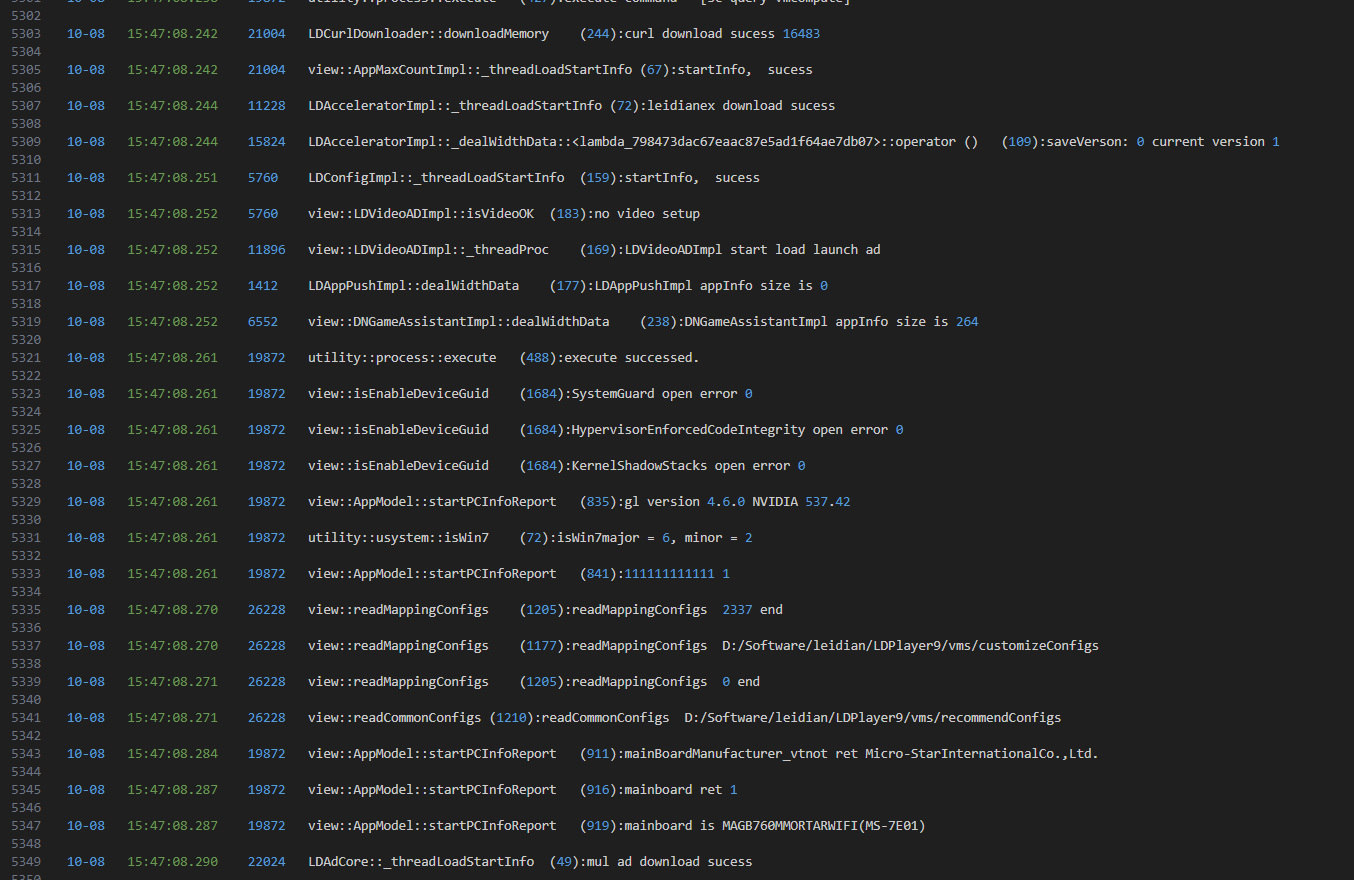Click thread ID 22024 on the last line
The height and width of the screenshot is (880, 1354).
(266, 862)
